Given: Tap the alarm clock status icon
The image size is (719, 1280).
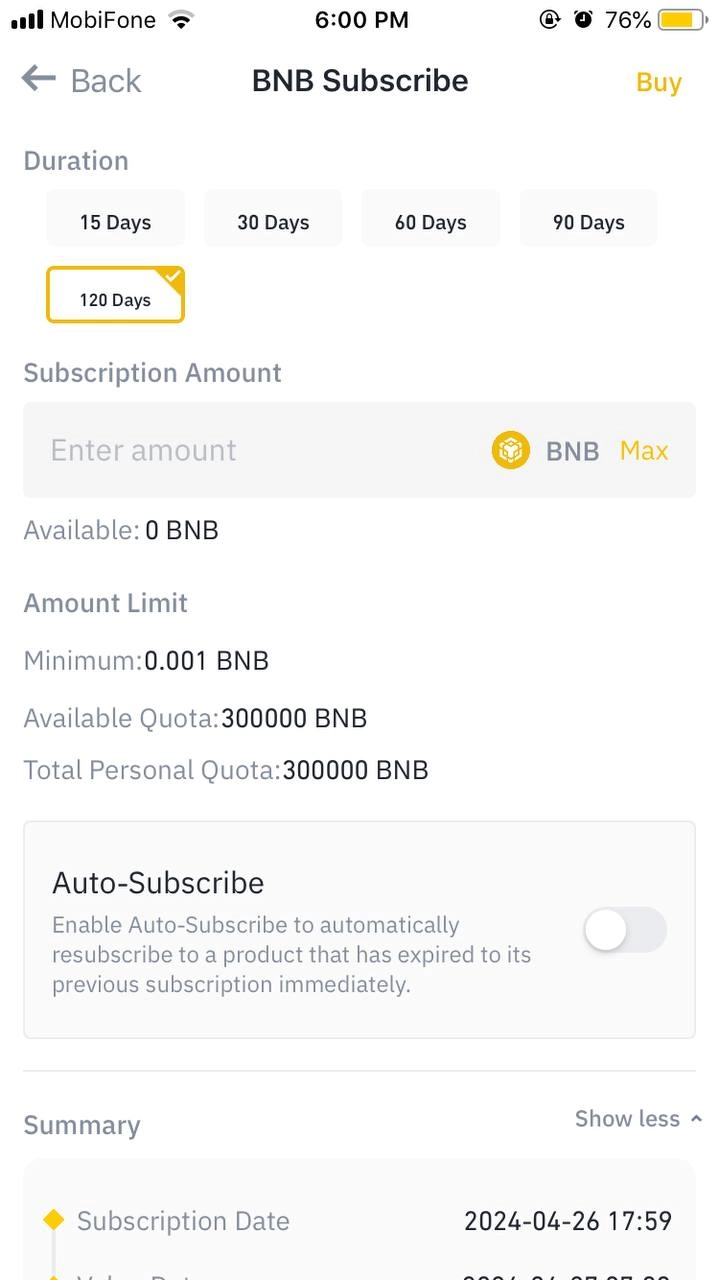Looking at the screenshot, I should click(584, 19).
